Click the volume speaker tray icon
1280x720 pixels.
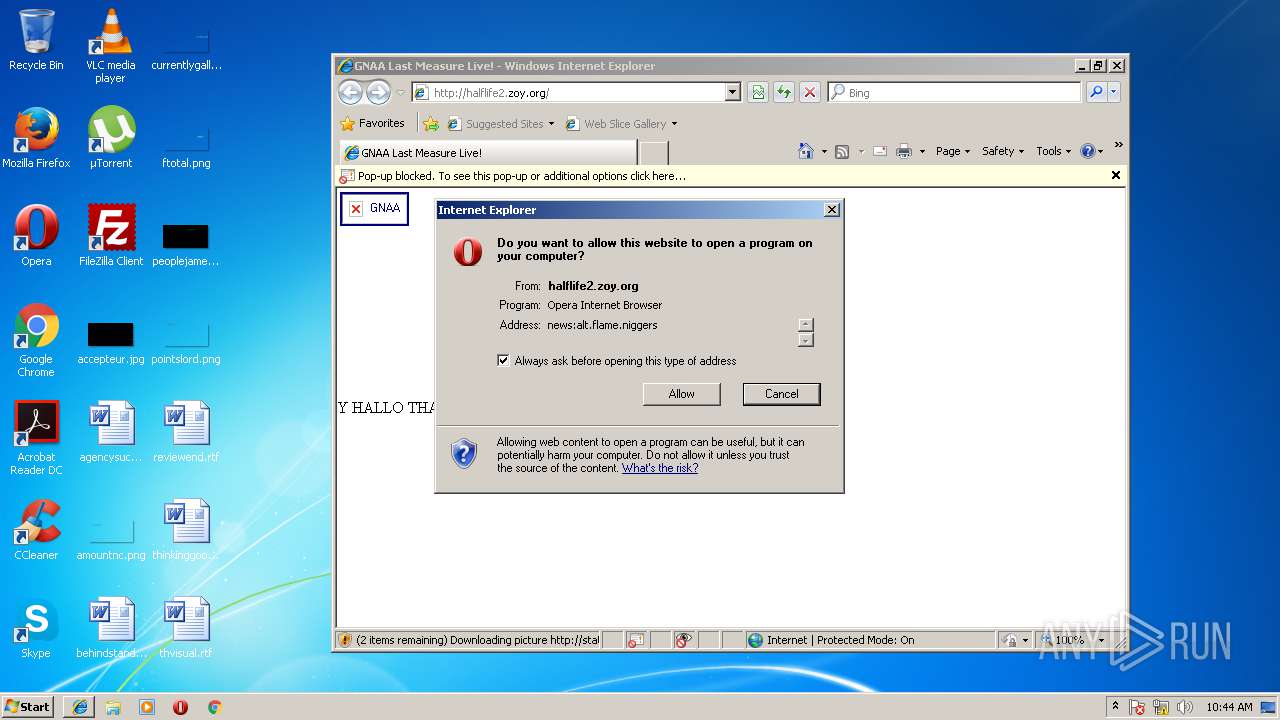(x=1185, y=707)
